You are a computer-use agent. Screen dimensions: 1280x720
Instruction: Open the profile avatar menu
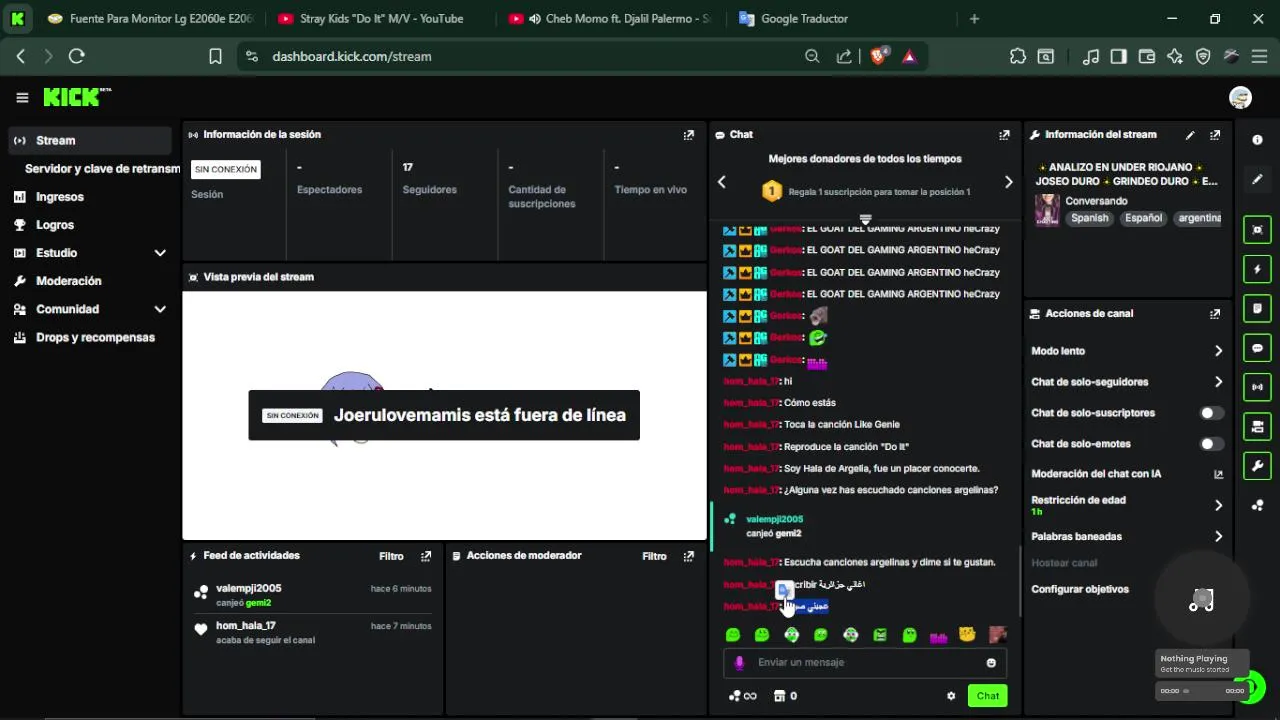click(x=1240, y=97)
